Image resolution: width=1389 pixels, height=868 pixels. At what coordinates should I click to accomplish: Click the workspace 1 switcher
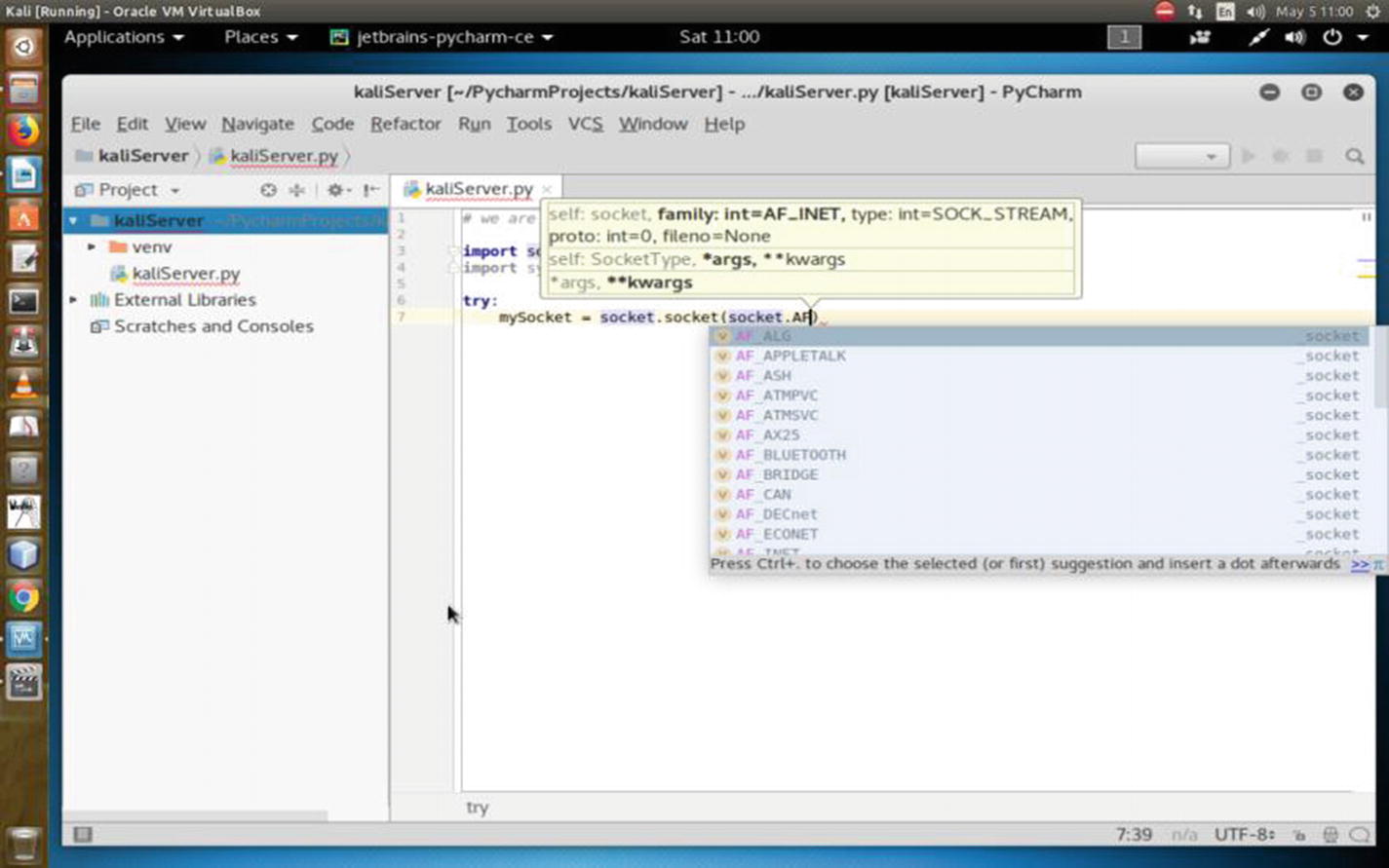[1124, 37]
